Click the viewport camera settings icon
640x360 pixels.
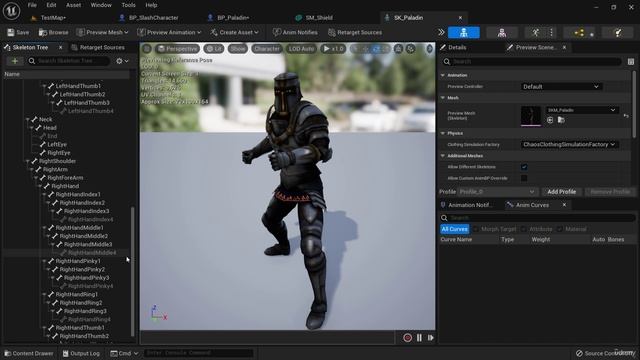(411, 49)
